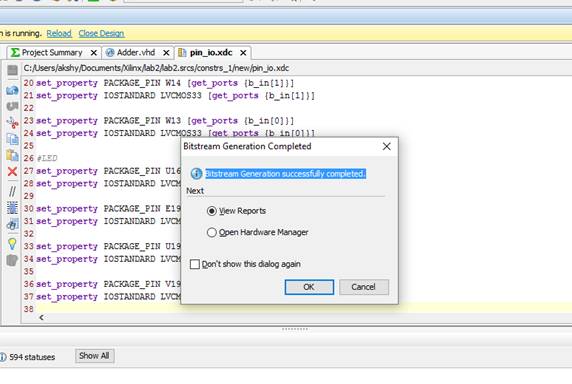Click line 33 PACKAGE_PIN U19 code

[x=108, y=247]
